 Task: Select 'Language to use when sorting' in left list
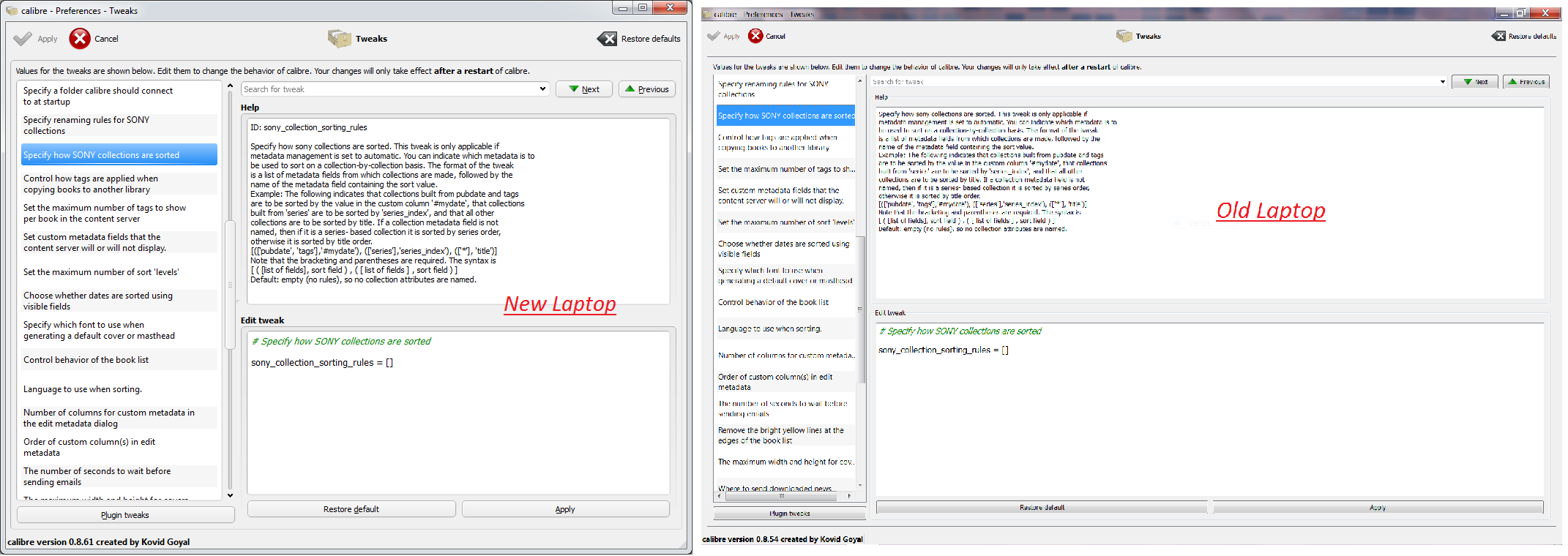119,388
